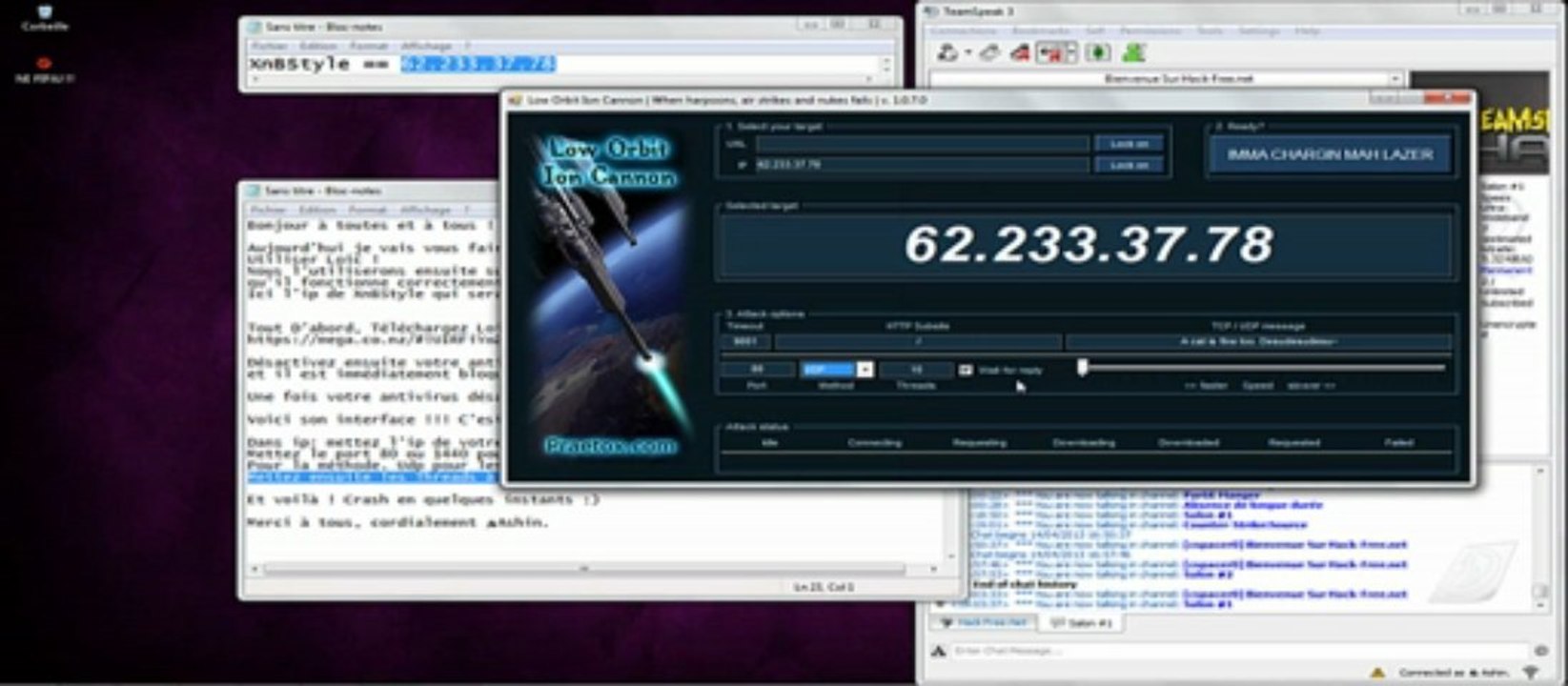Click the green-arrow subscribe icon in TeamSpeak toolbar

point(1098,52)
